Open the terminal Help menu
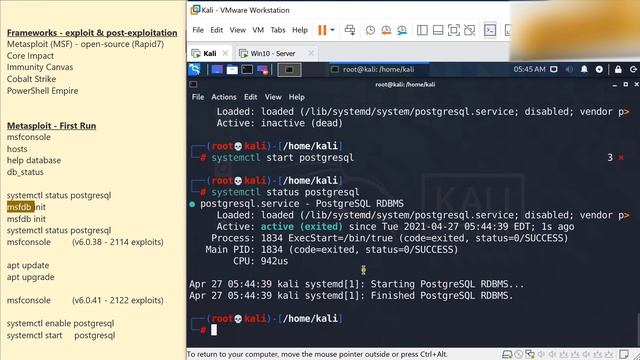This screenshot has width=640, height=360. click(x=297, y=97)
